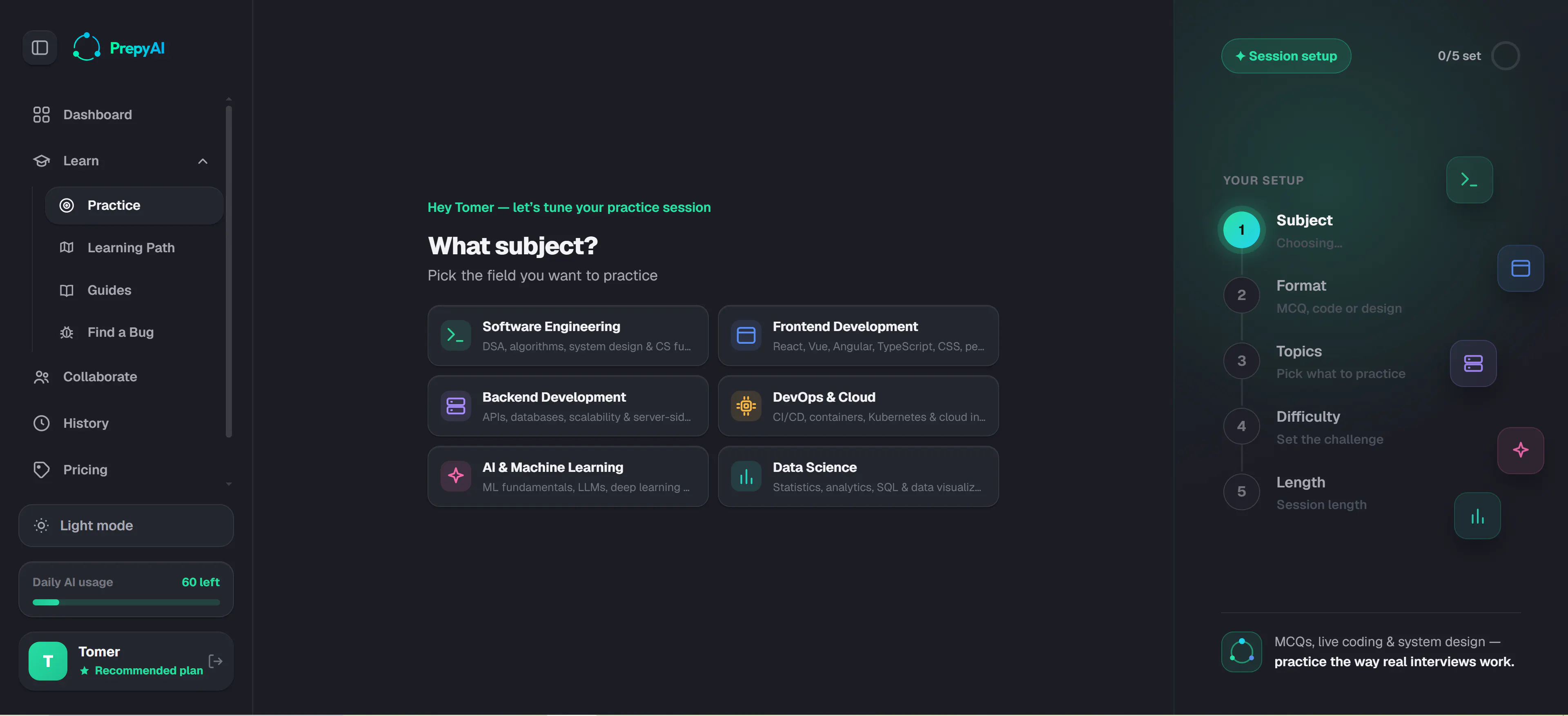Click the PrepyAI circular logo icon
The height and width of the screenshot is (716, 1568).
coord(87,47)
